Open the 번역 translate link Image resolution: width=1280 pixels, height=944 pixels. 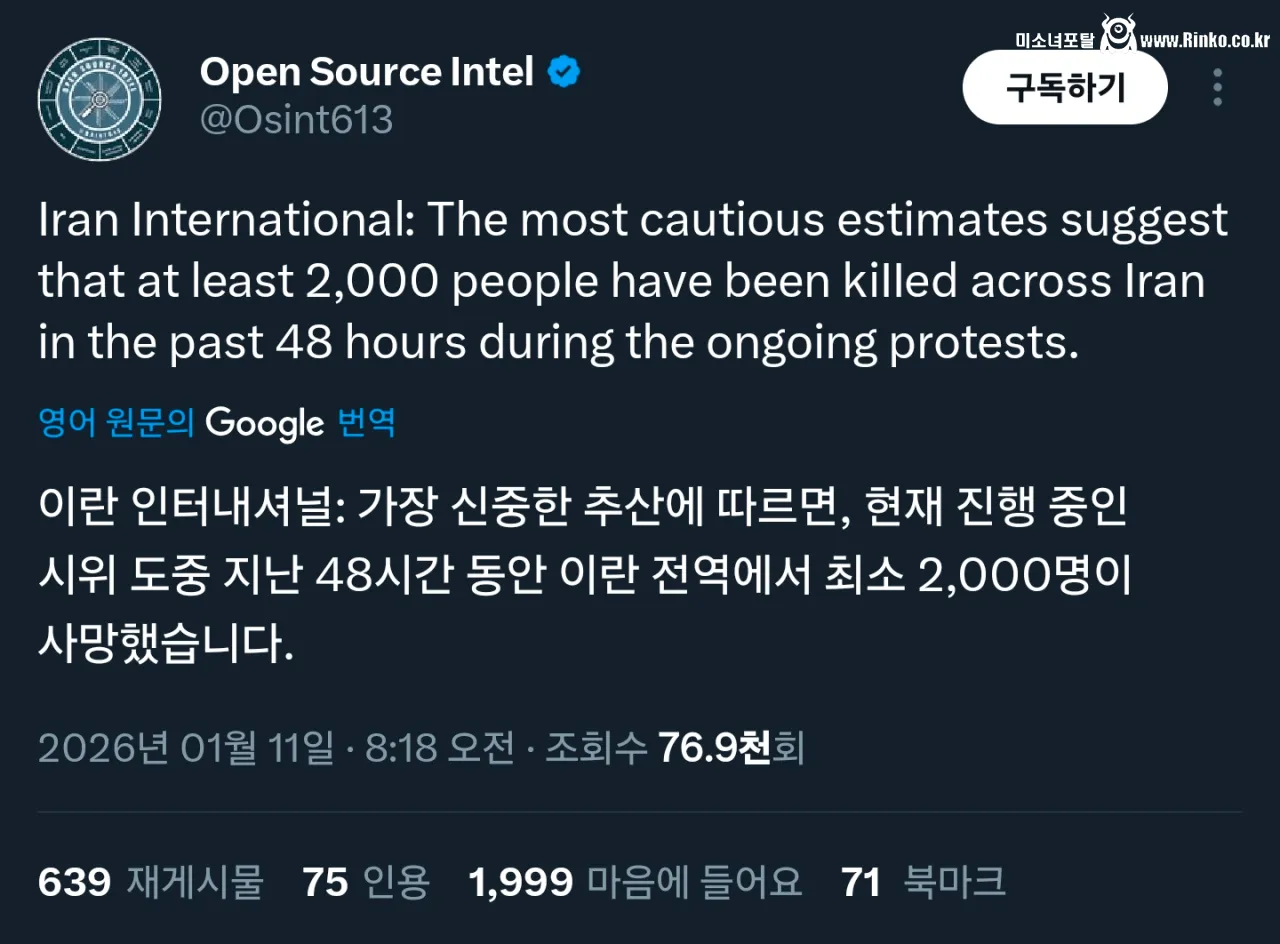click(365, 423)
